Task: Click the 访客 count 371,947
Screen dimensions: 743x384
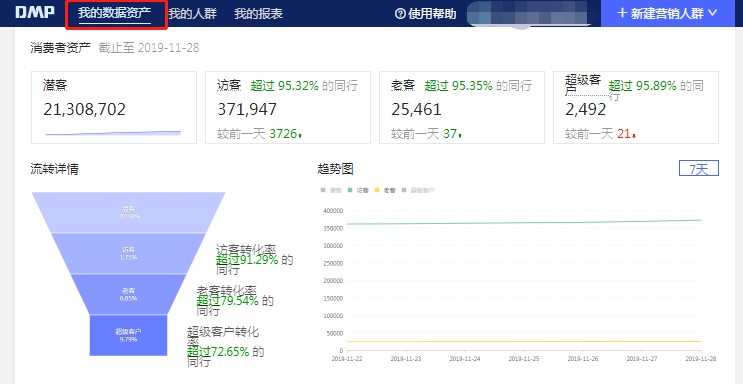Action: click(247, 110)
